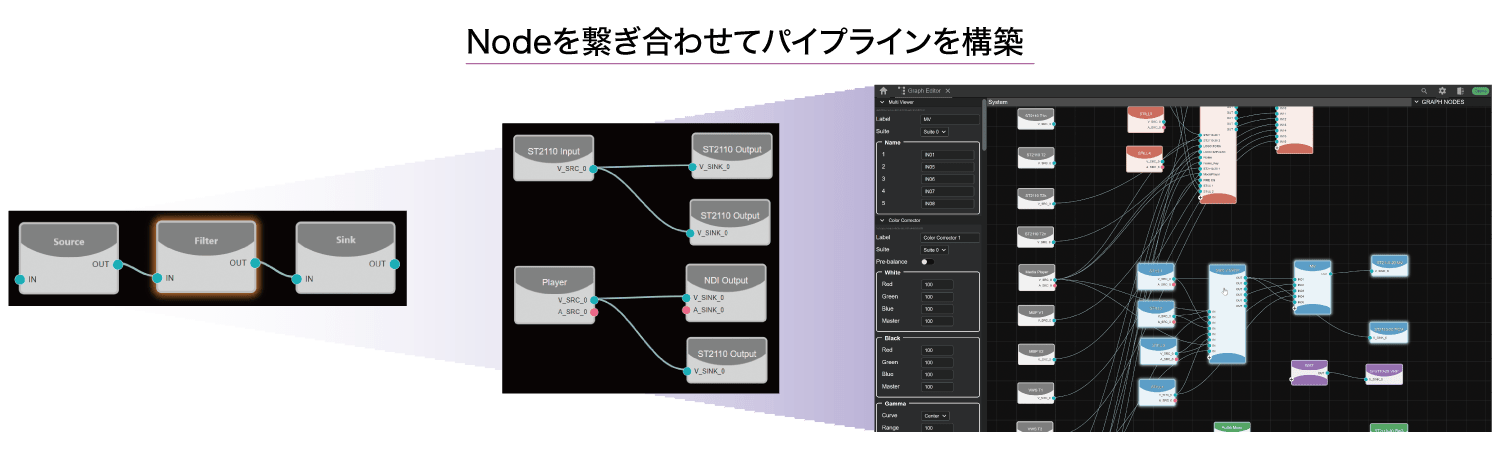Open the Gamma Curve dropdown
The image size is (1500, 457).
[935, 415]
